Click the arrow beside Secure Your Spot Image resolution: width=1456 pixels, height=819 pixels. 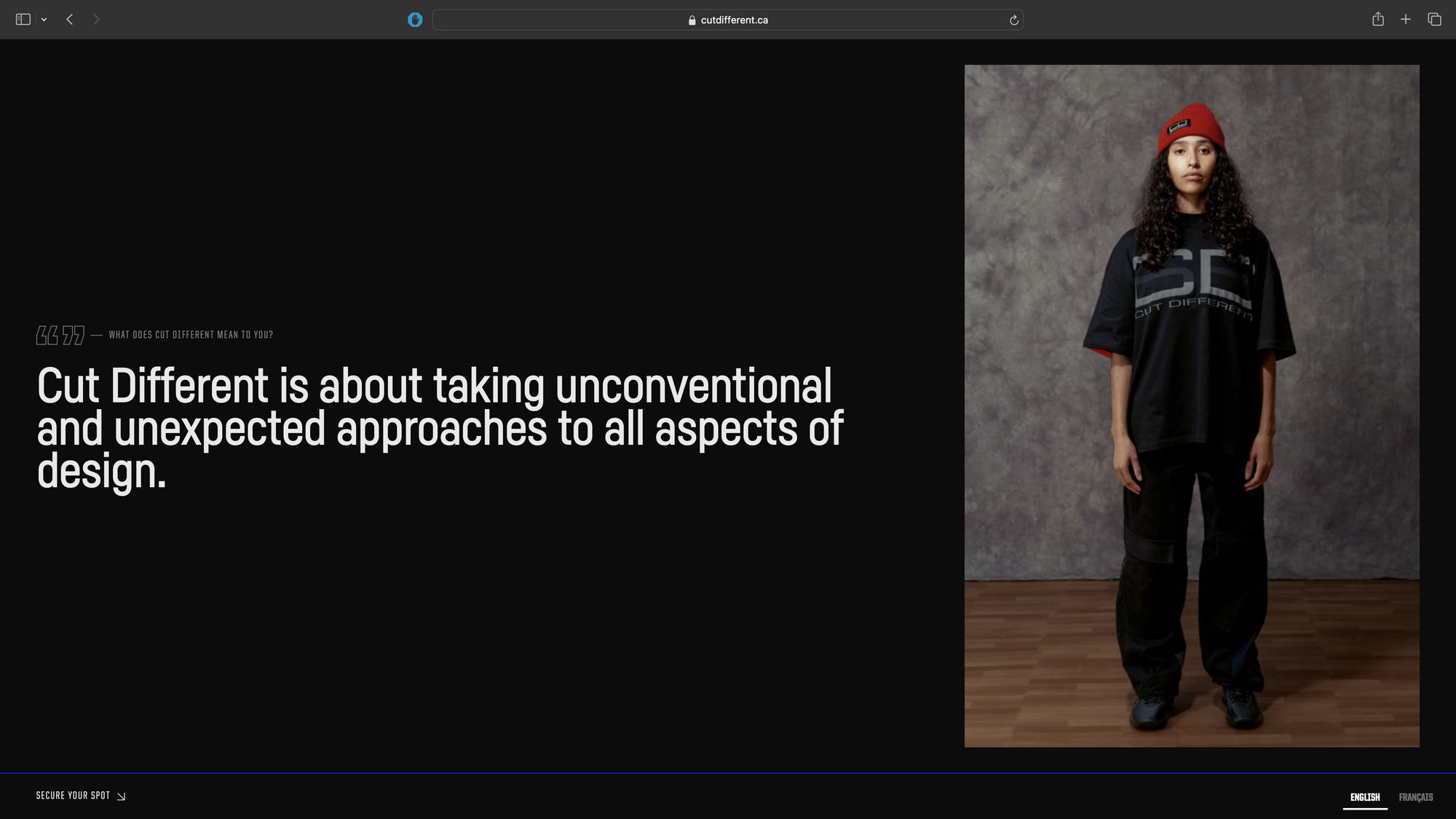click(x=122, y=796)
